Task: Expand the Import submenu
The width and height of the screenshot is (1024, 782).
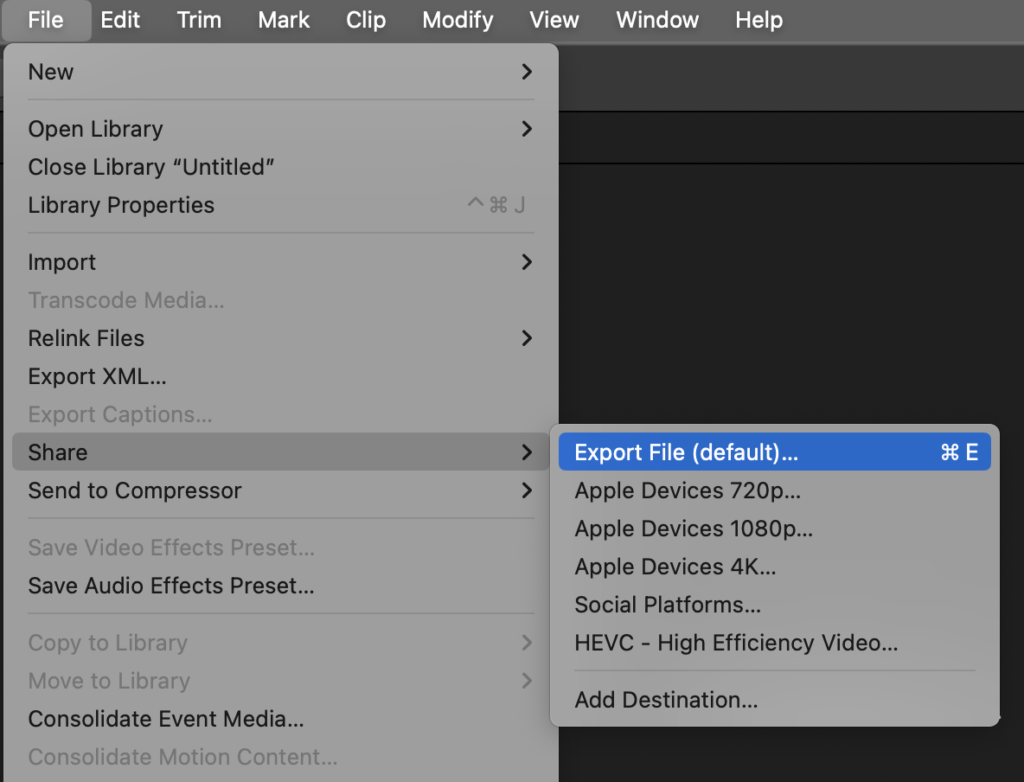Action: coord(281,263)
